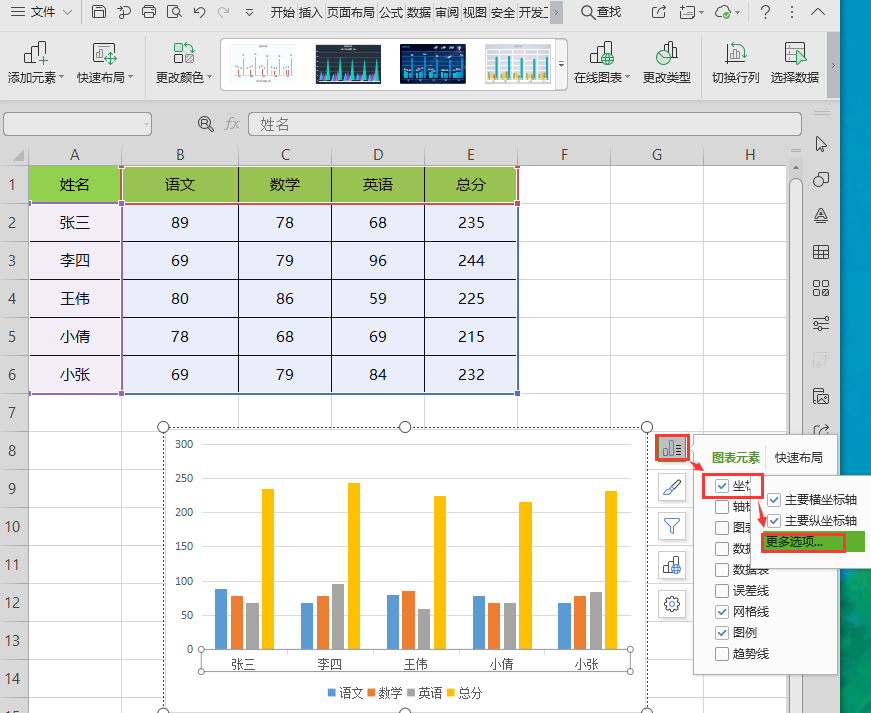Click the 更改类型 chart type icon
This screenshot has width=871, height=713.
(x=666, y=63)
